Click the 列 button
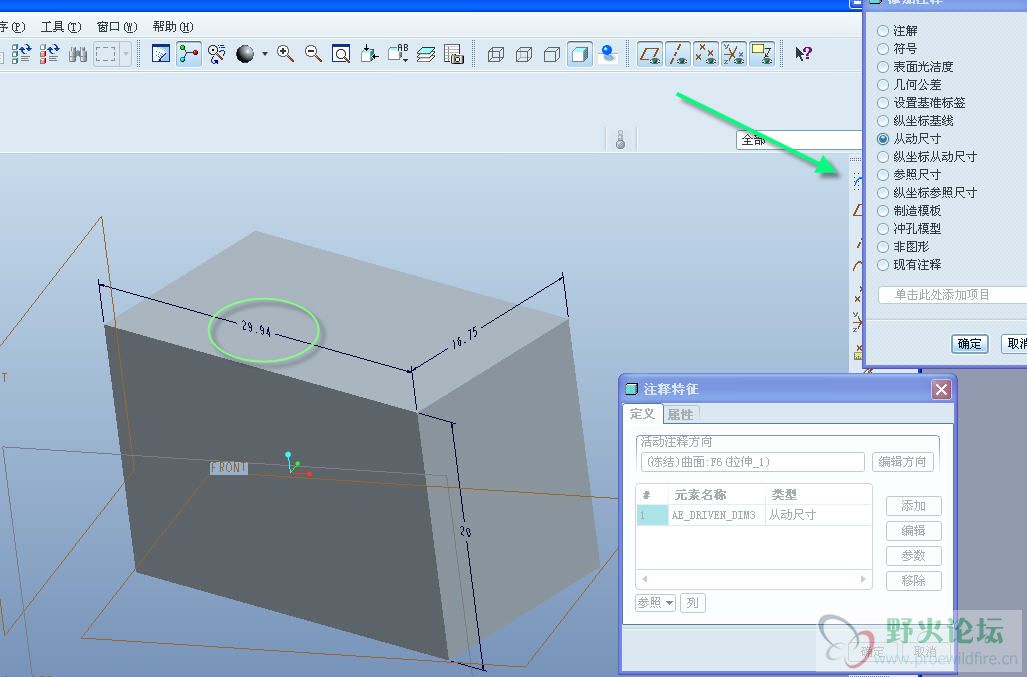 [x=692, y=602]
